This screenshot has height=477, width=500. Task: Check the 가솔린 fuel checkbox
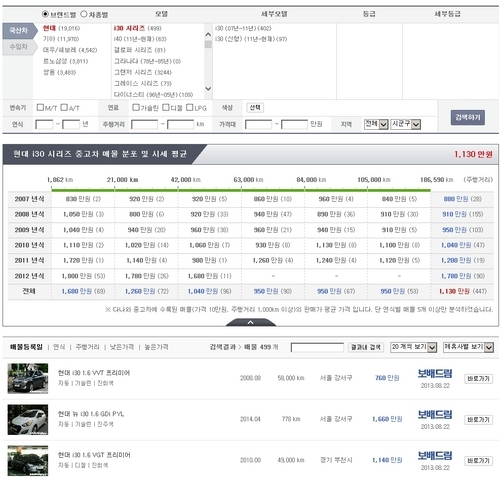(136, 107)
